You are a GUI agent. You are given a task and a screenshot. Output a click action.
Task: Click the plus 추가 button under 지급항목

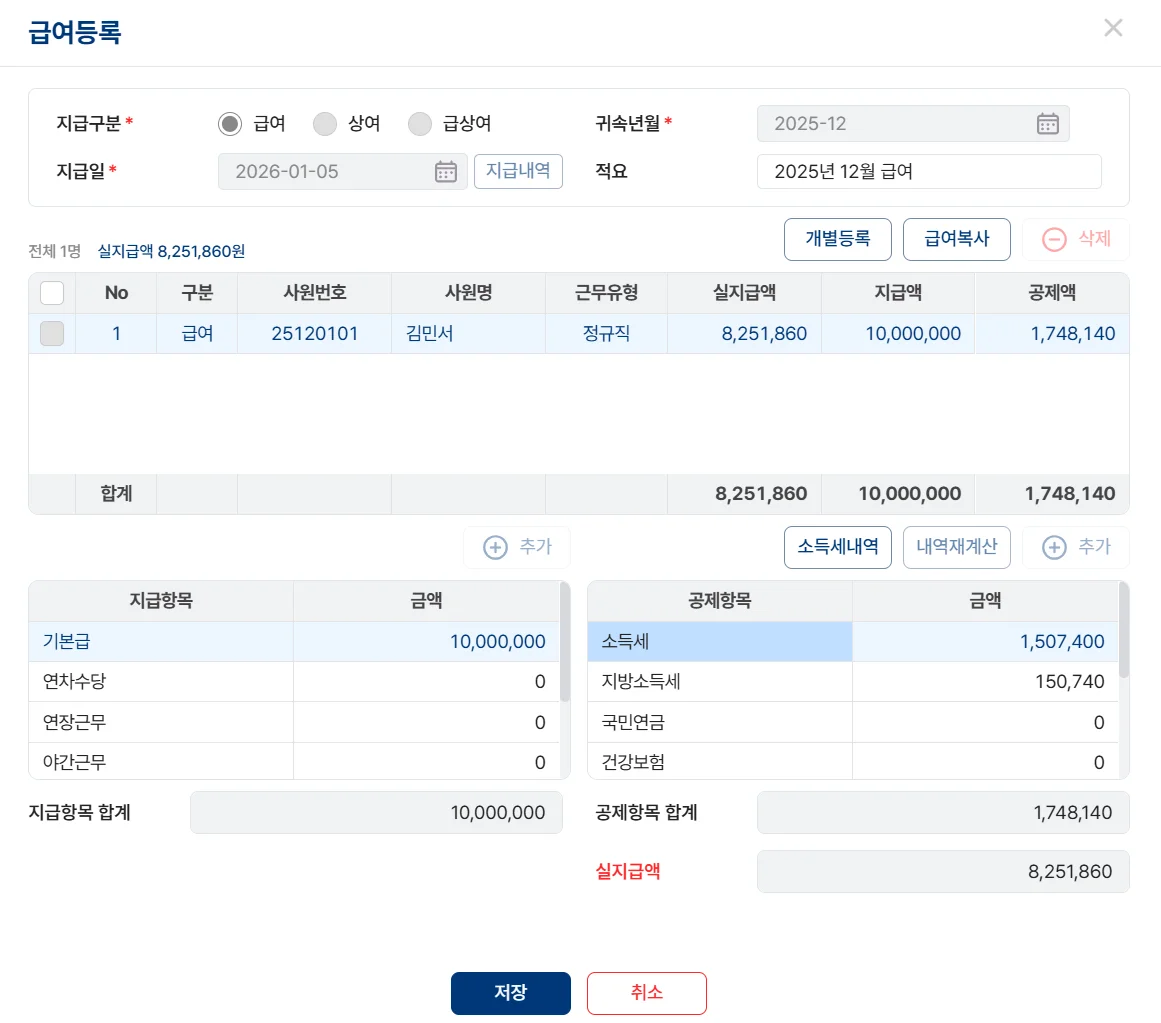point(516,548)
